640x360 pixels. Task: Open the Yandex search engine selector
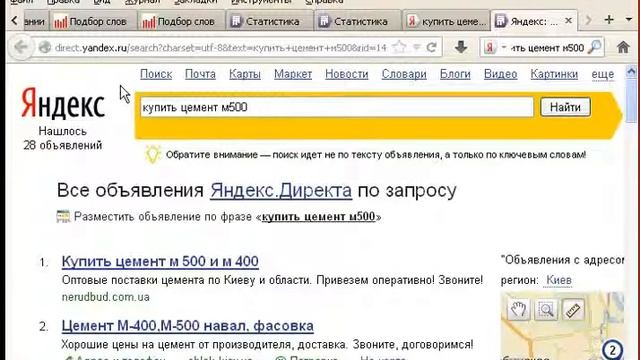click(x=495, y=48)
